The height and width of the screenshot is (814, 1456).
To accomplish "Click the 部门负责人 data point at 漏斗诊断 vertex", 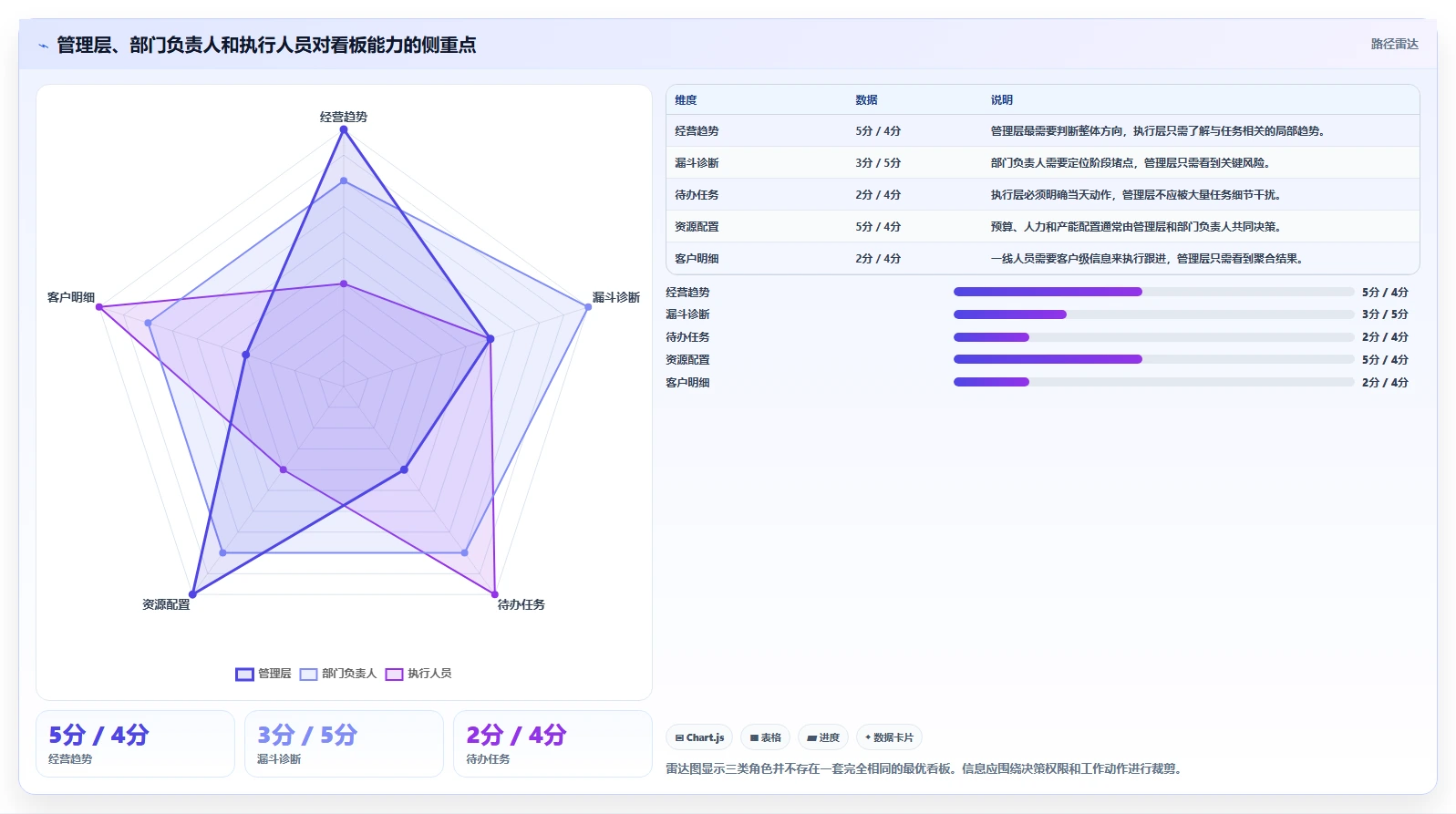I will click(588, 307).
